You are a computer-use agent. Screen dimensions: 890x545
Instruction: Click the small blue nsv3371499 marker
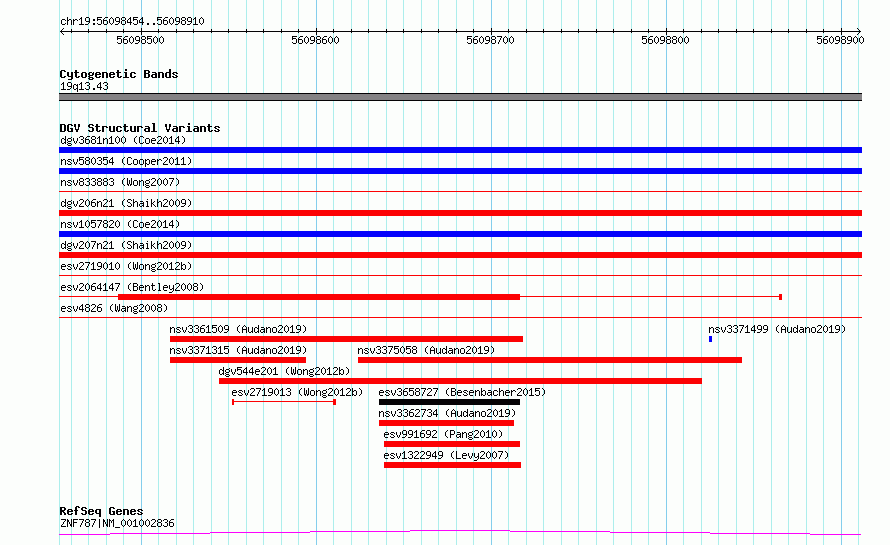(710, 339)
